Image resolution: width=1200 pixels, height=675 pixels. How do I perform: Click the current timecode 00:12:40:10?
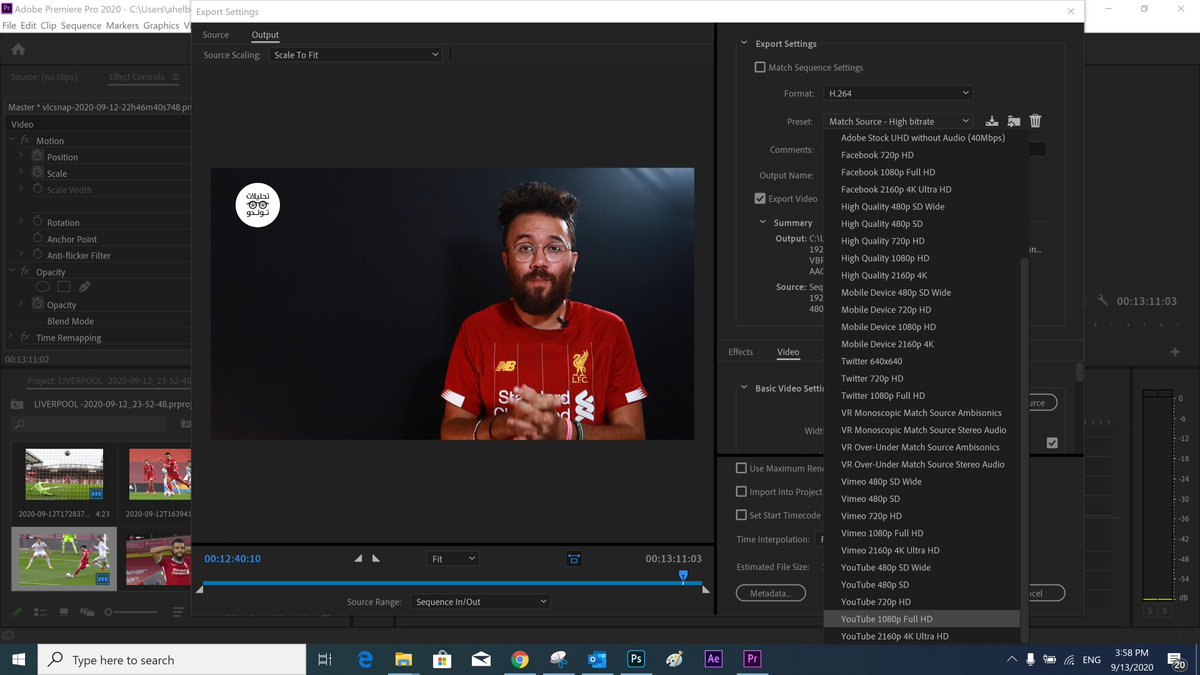pyautogui.click(x=232, y=559)
